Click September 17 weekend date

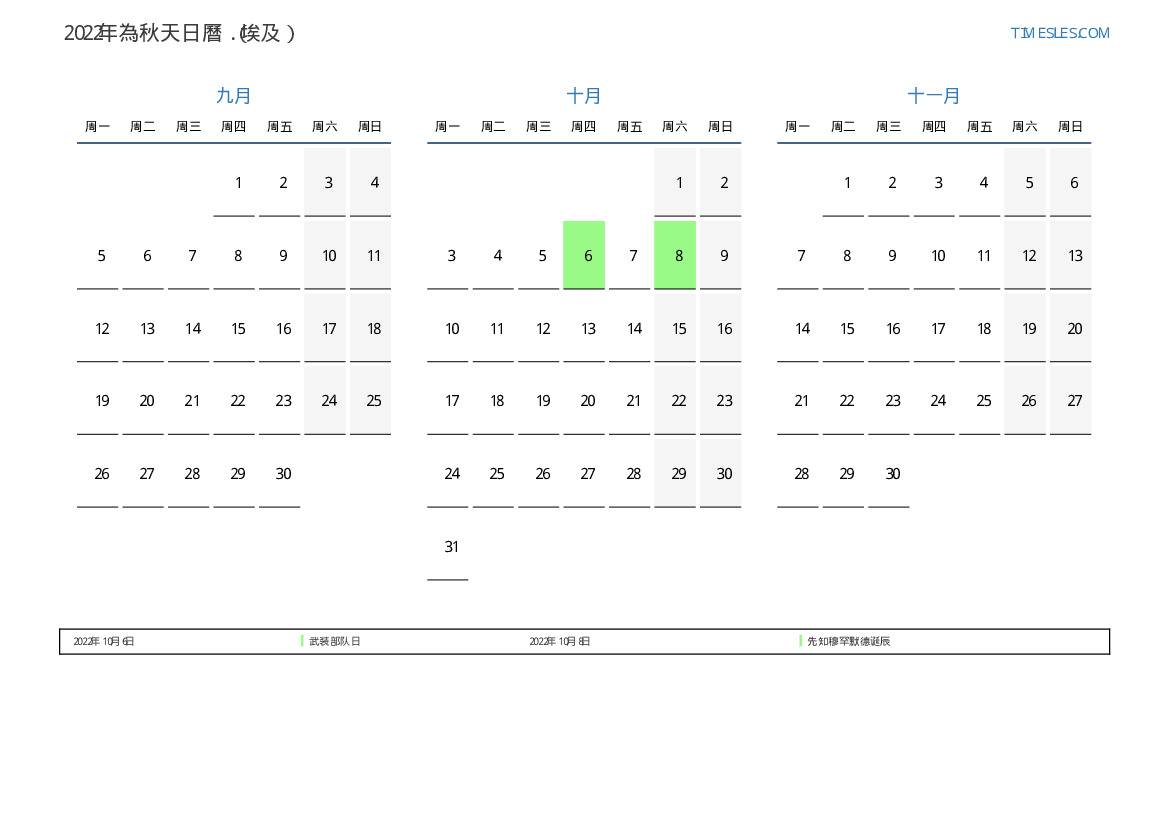(328, 329)
